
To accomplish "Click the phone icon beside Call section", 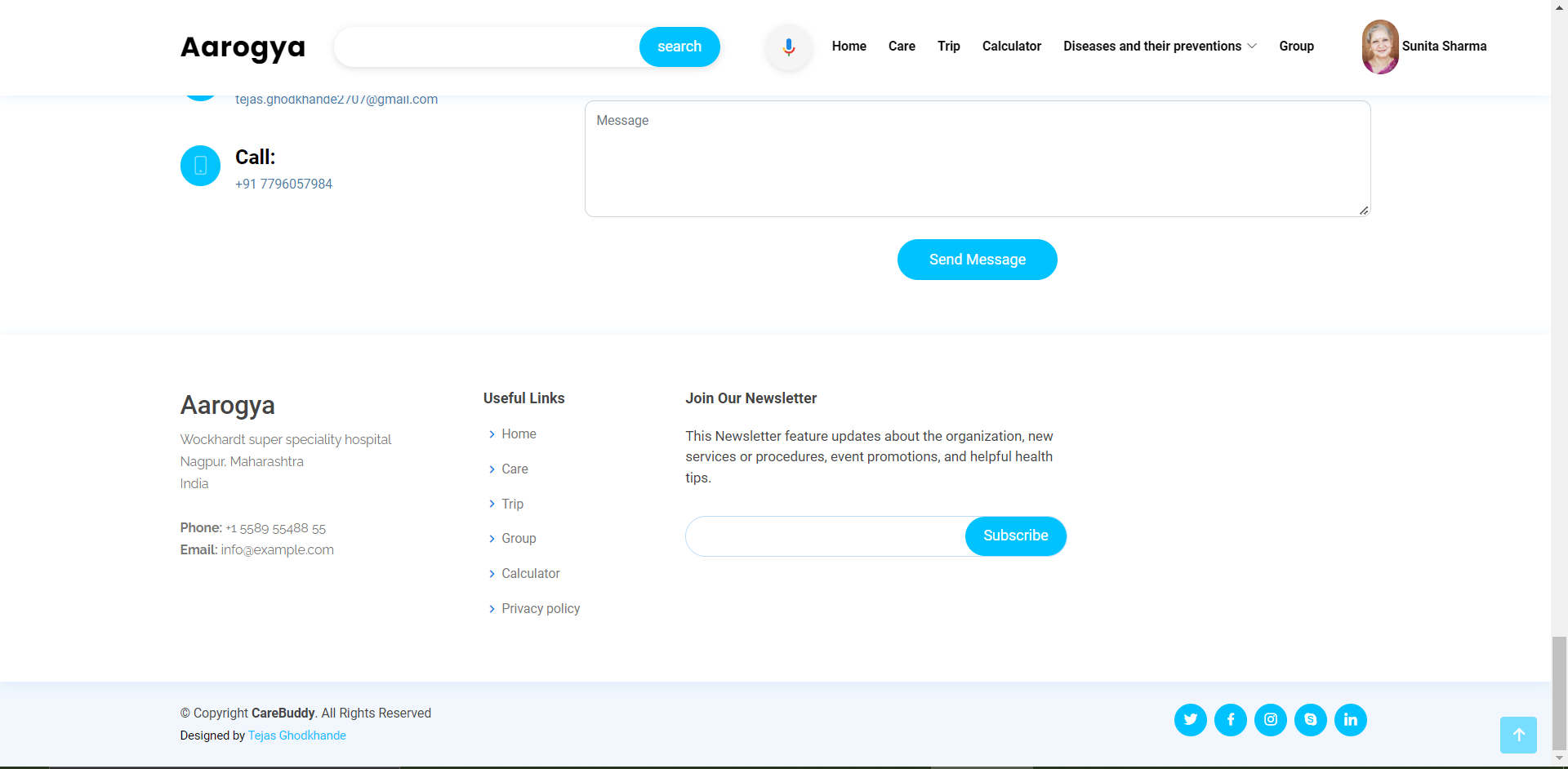I will 200,166.
